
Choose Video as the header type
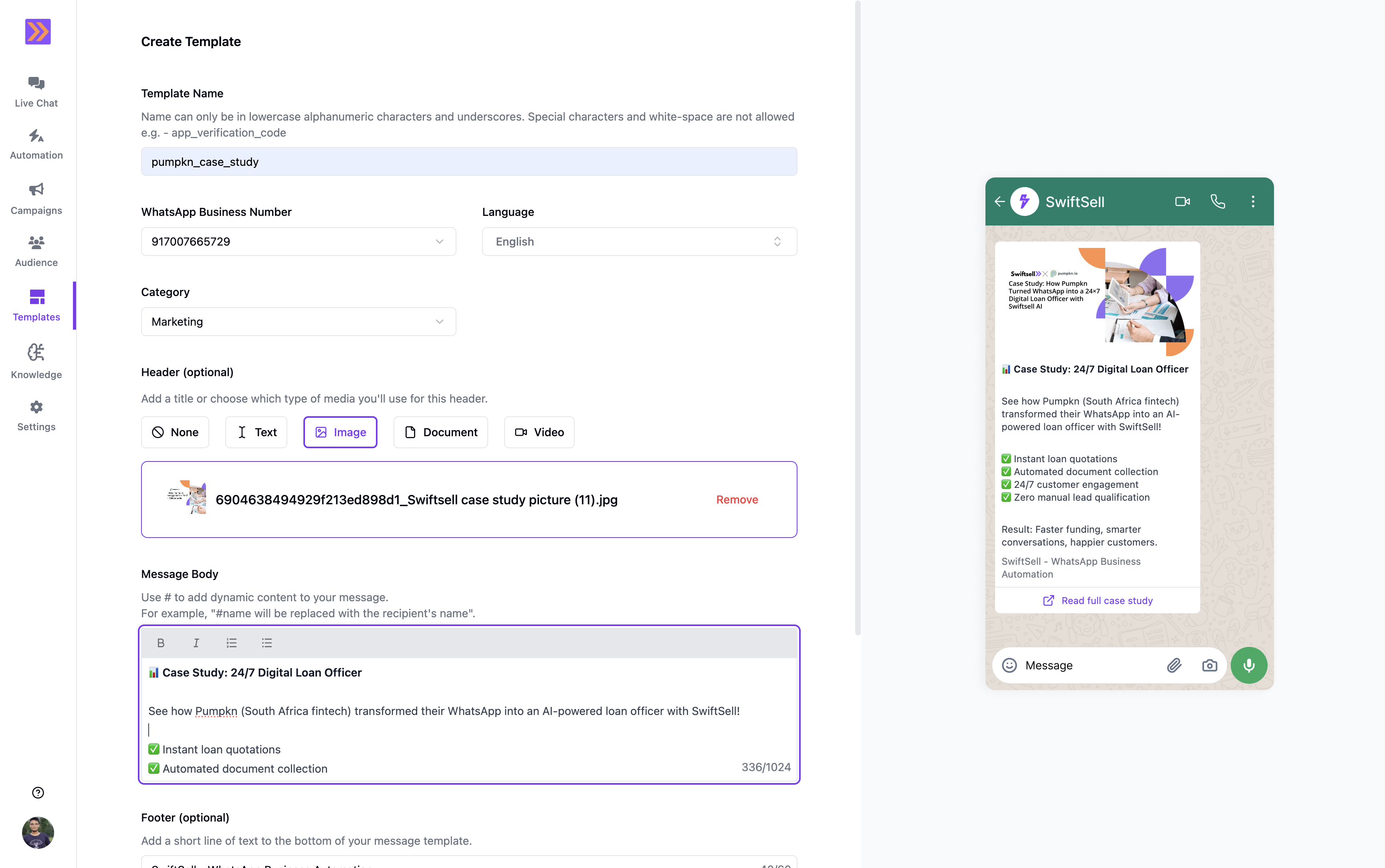(x=538, y=432)
